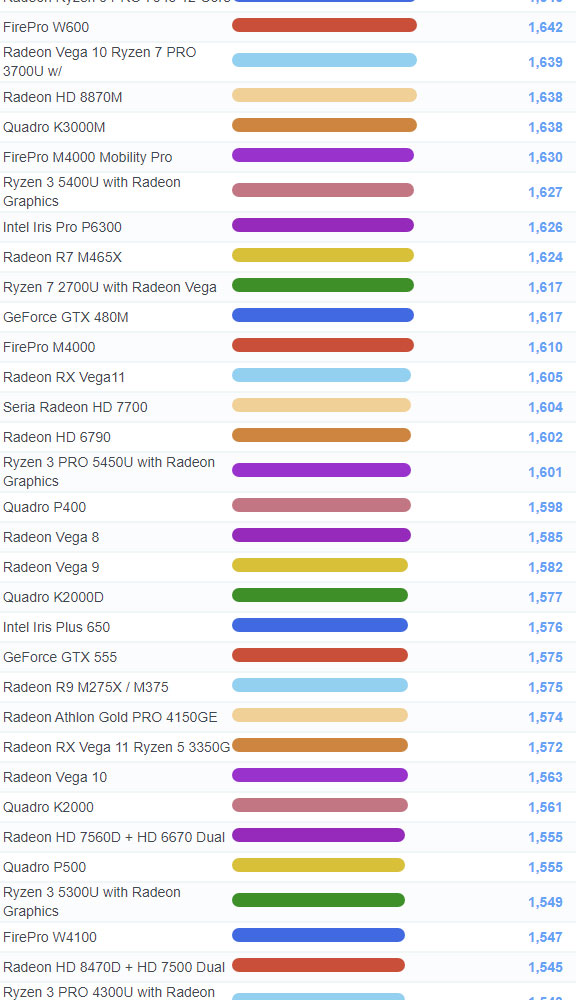
Task: Click 1,617 score for GeForce GTX 480M
Action: pyautogui.click(x=545, y=318)
